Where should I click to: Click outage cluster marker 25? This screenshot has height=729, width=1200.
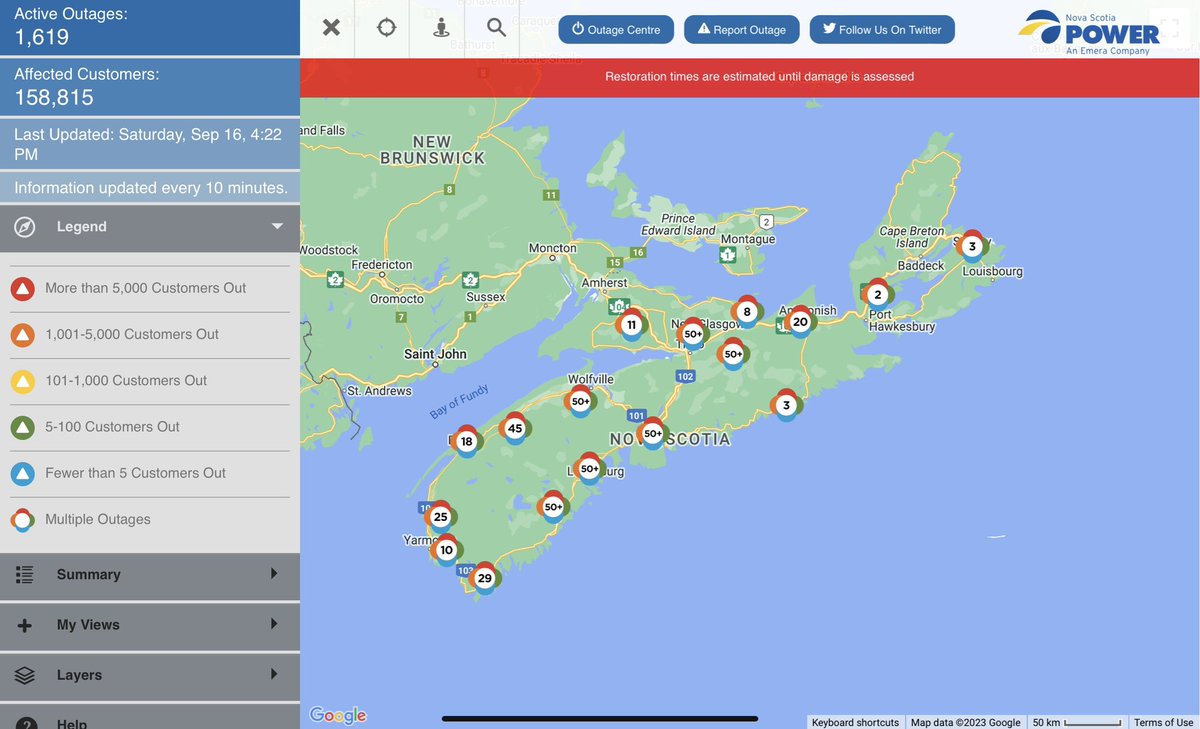[441, 517]
